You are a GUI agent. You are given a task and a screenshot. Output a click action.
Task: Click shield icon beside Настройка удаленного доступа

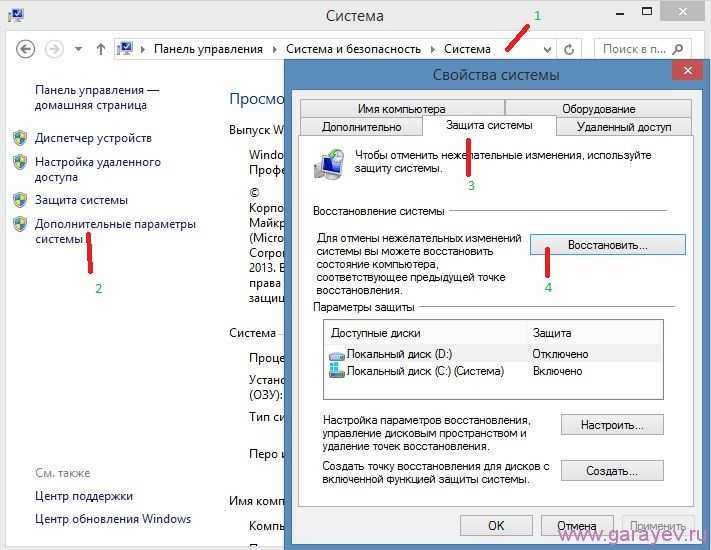pos(20,162)
